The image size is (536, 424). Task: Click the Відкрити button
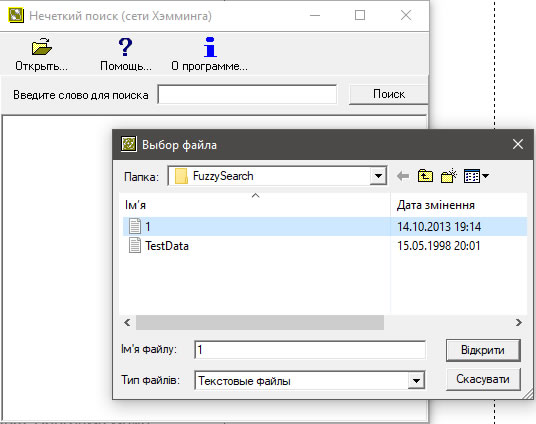tap(483, 350)
